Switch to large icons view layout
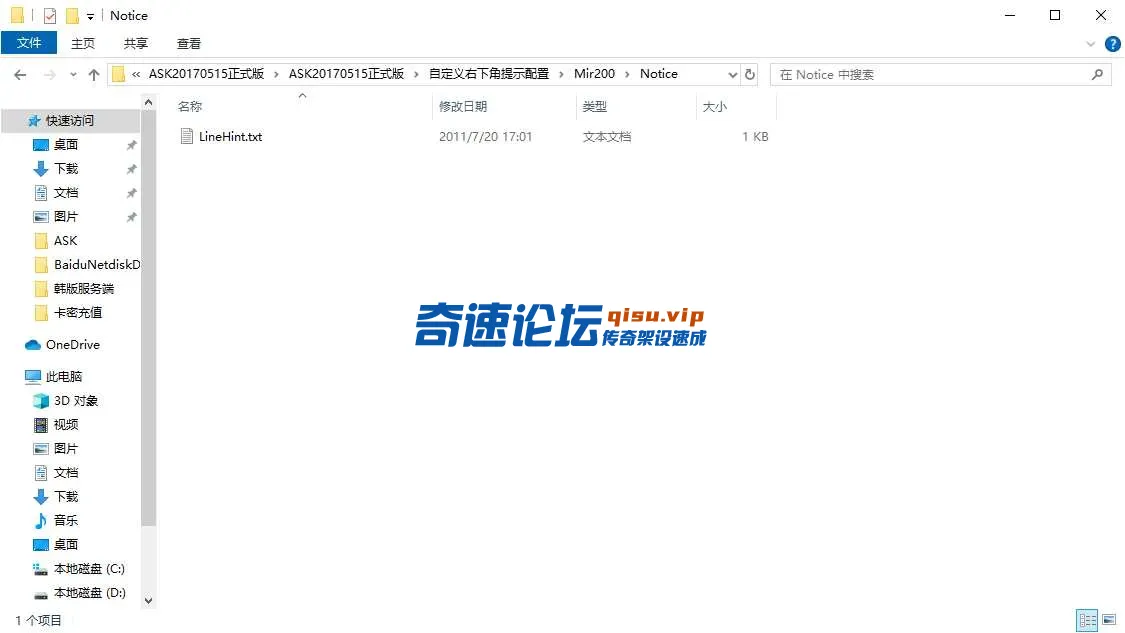This screenshot has width=1125, height=633. click(1109, 620)
